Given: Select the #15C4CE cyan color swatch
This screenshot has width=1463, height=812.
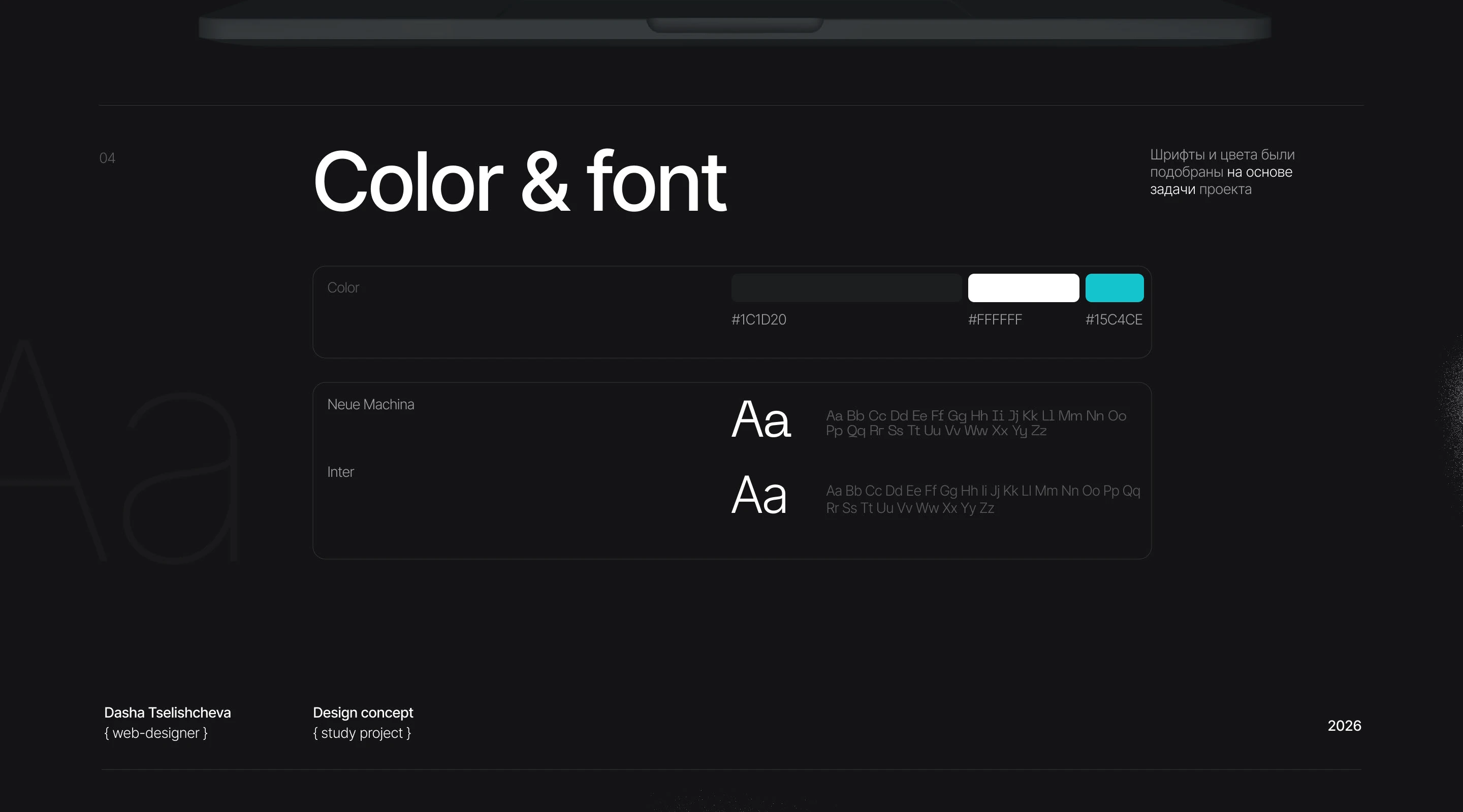Looking at the screenshot, I should tap(1115, 288).
